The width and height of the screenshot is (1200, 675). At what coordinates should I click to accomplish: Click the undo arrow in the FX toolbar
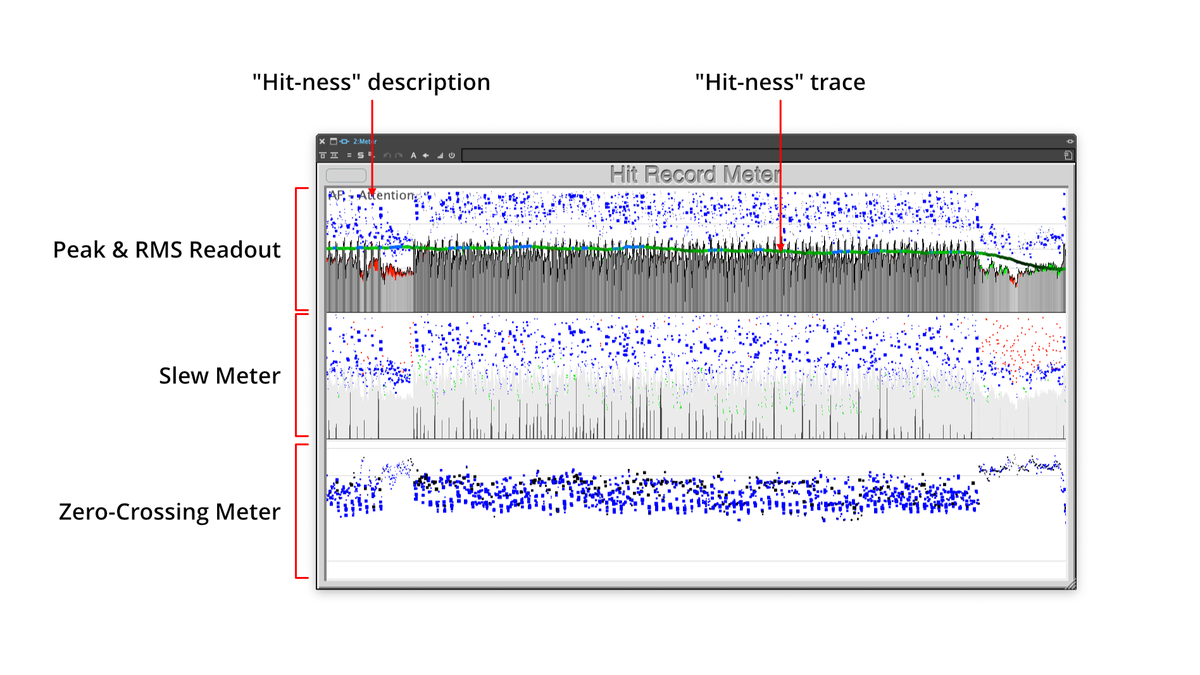[x=387, y=155]
